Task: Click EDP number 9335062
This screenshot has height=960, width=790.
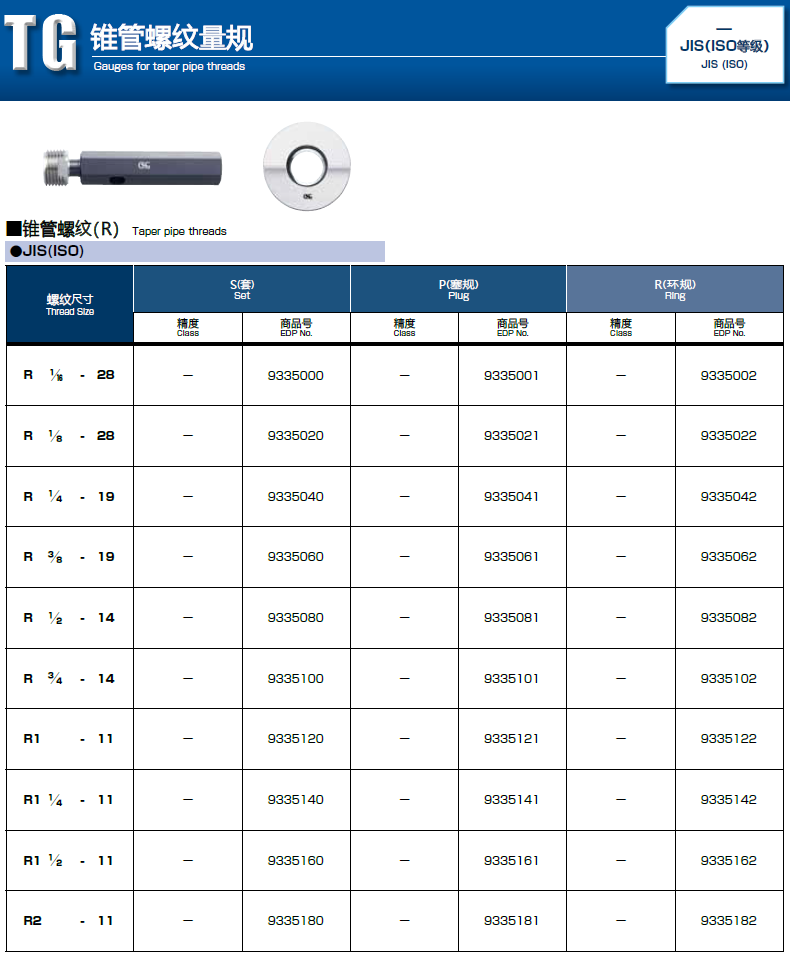Action: click(x=729, y=557)
